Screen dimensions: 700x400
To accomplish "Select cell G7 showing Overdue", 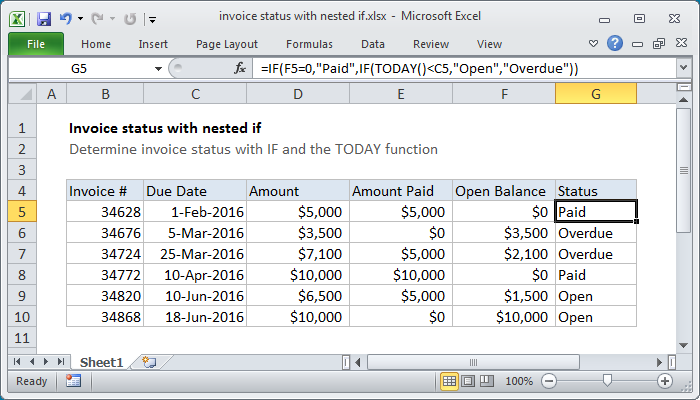I will (595, 254).
